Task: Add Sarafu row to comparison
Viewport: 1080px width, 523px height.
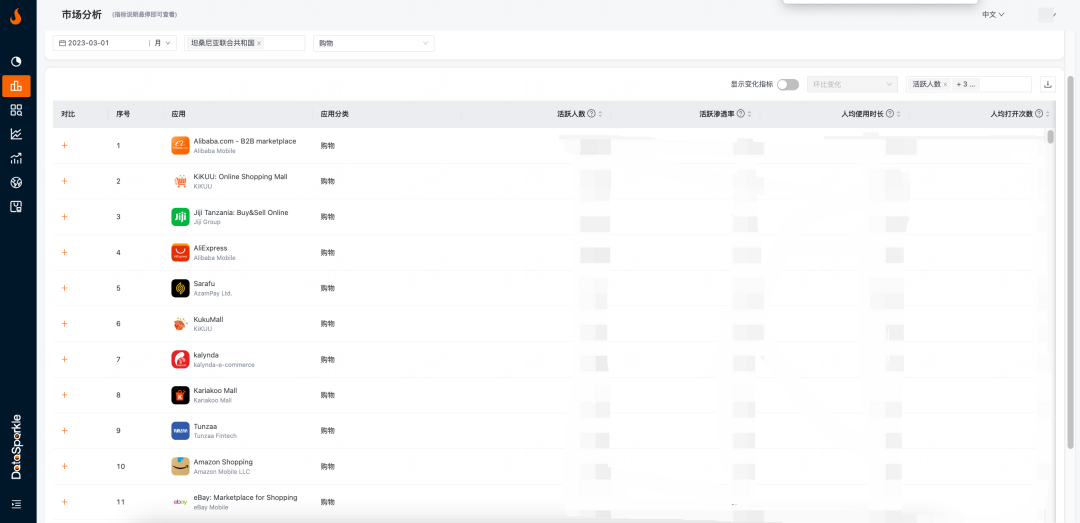Action: (65, 288)
